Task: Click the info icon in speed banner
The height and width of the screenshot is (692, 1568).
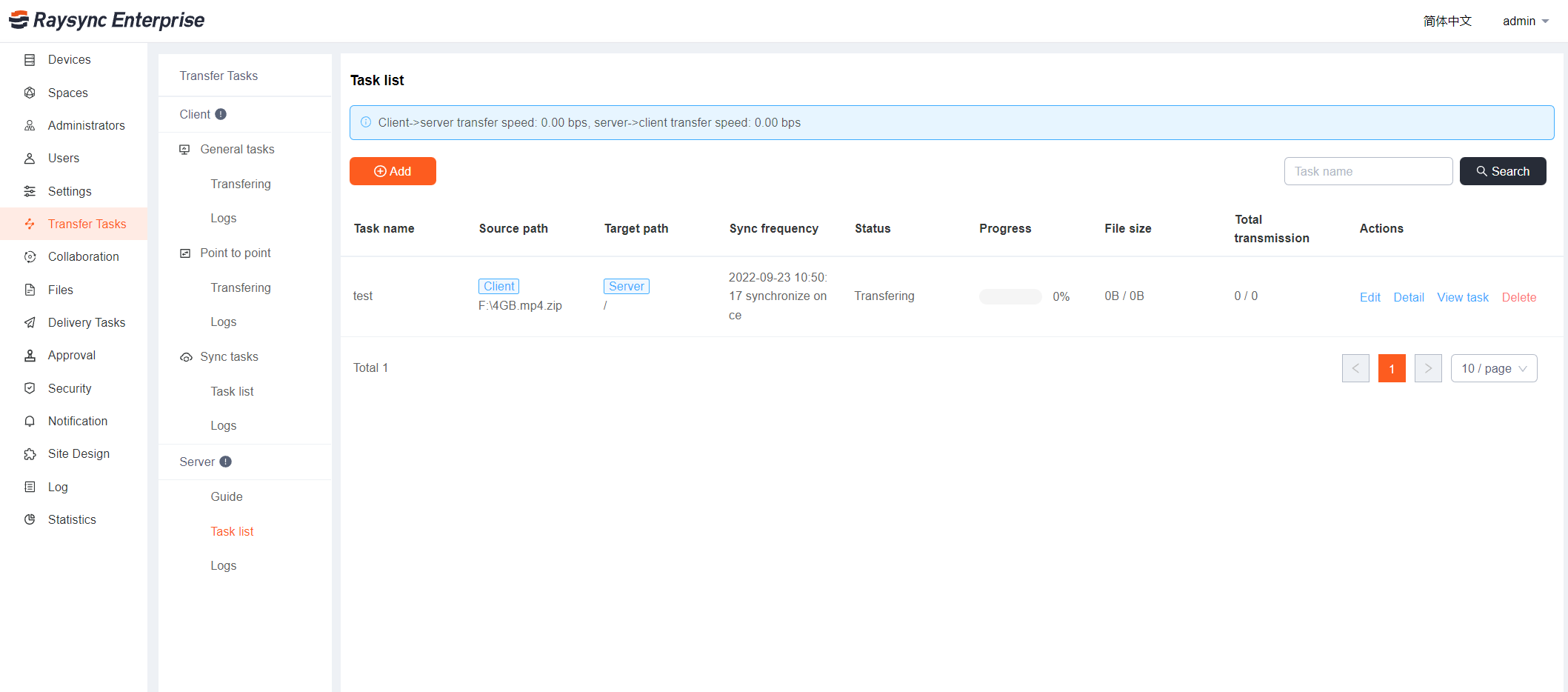Action: tap(366, 122)
